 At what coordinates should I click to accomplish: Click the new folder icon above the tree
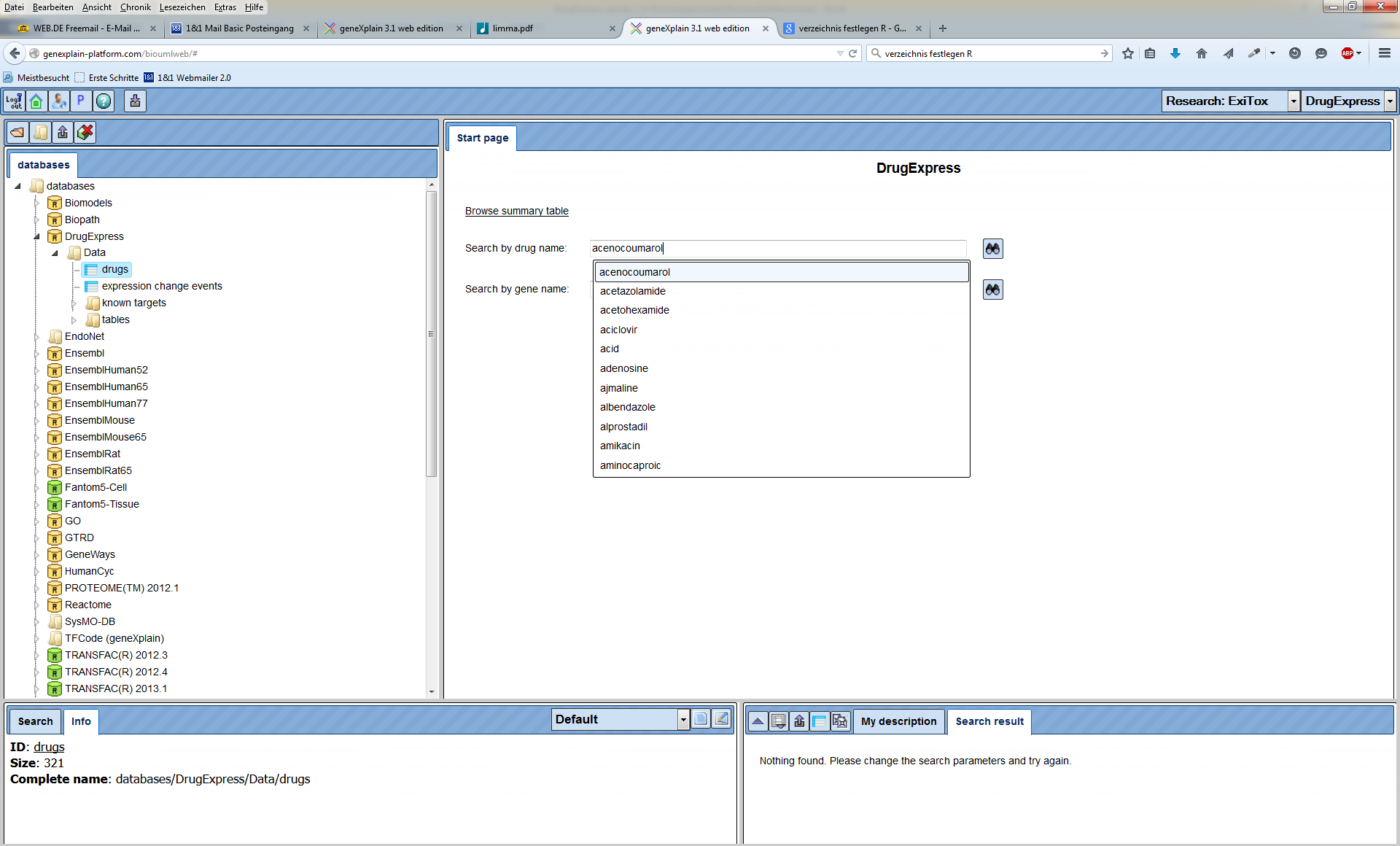click(x=40, y=133)
